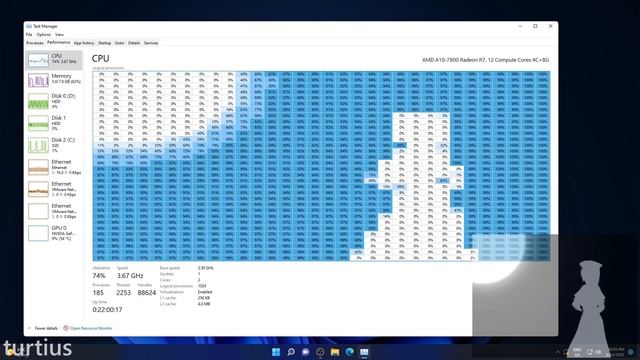
Task: Click the Virtualization Enabled value
Action: coord(204,292)
